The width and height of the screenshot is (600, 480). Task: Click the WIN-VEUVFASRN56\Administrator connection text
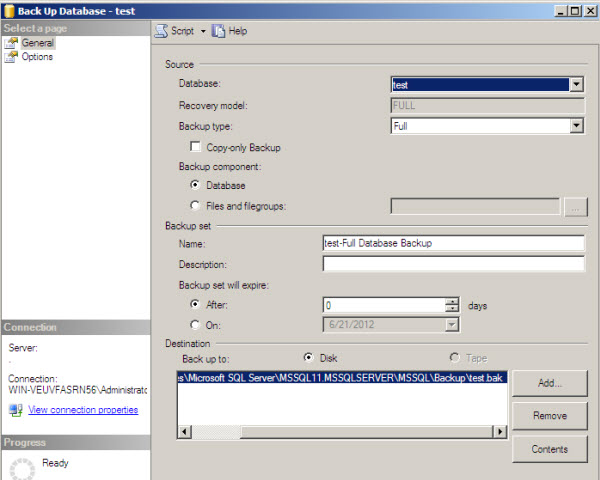(x=78, y=390)
